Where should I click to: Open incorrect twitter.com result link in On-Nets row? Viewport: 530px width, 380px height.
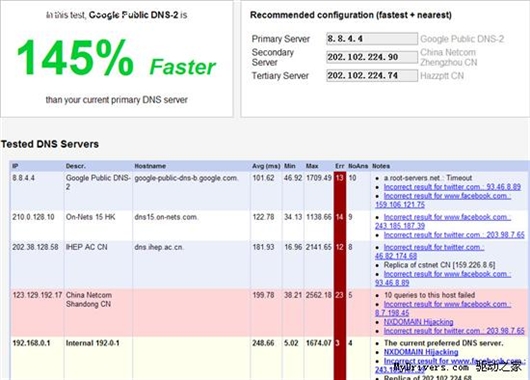454,235
